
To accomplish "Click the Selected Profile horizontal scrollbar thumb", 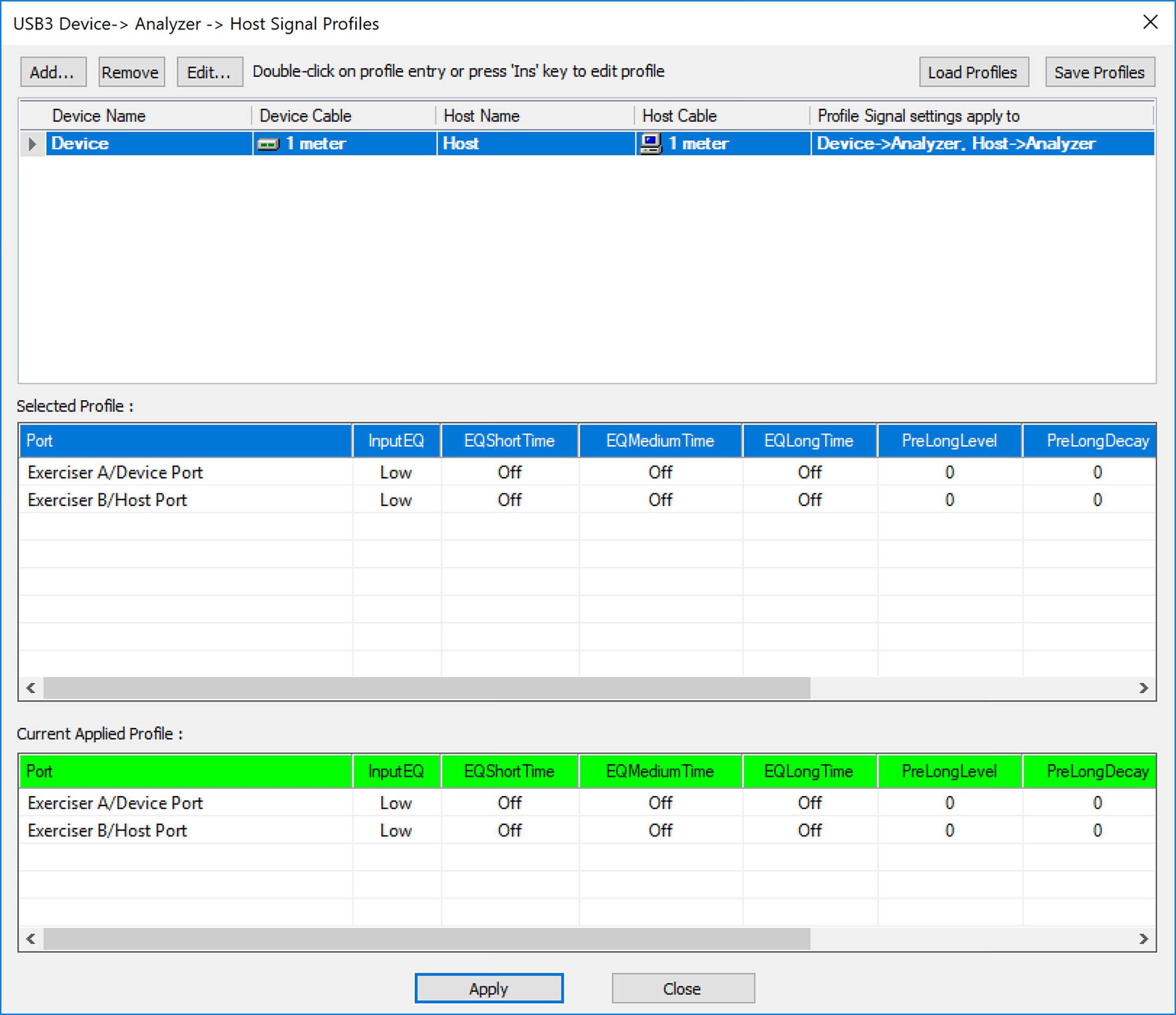I will click(427, 688).
